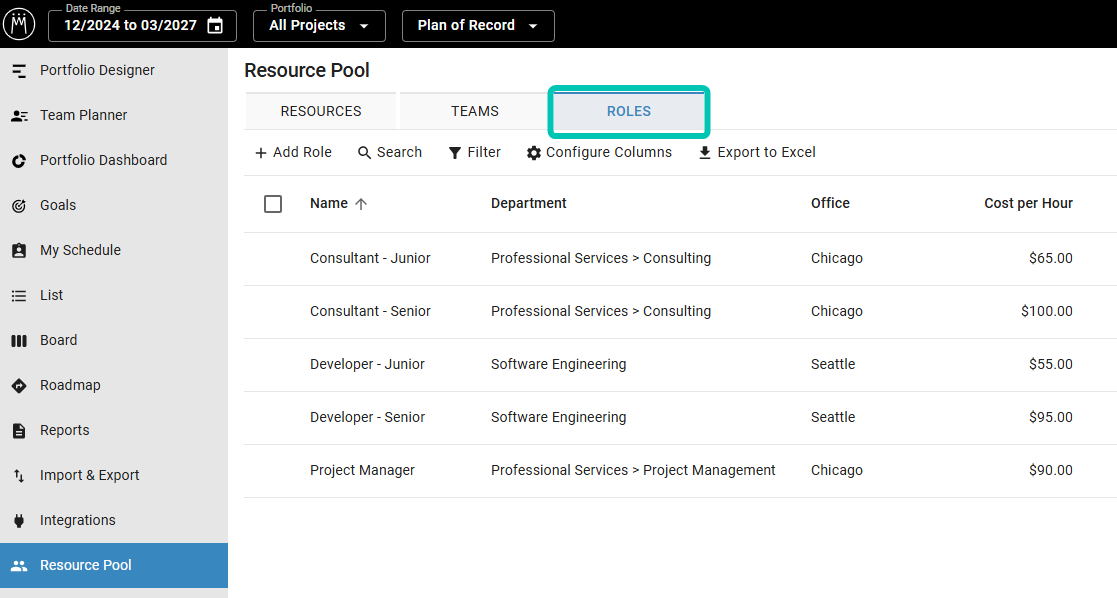Open Portfolio Designer from the sidebar
Image resolution: width=1117 pixels, height=598 pixels.
(x=97, y=70)
